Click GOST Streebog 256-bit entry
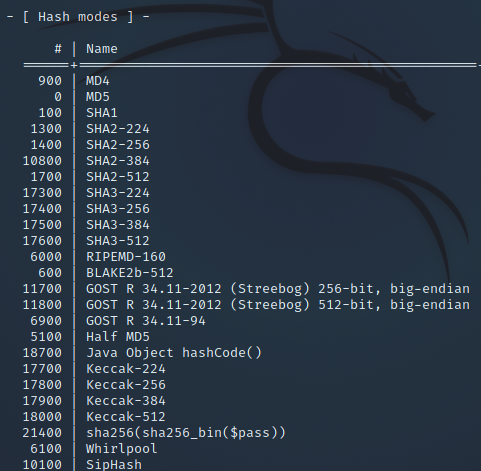Viewport: 481px width, 471px height. (278, 289)
